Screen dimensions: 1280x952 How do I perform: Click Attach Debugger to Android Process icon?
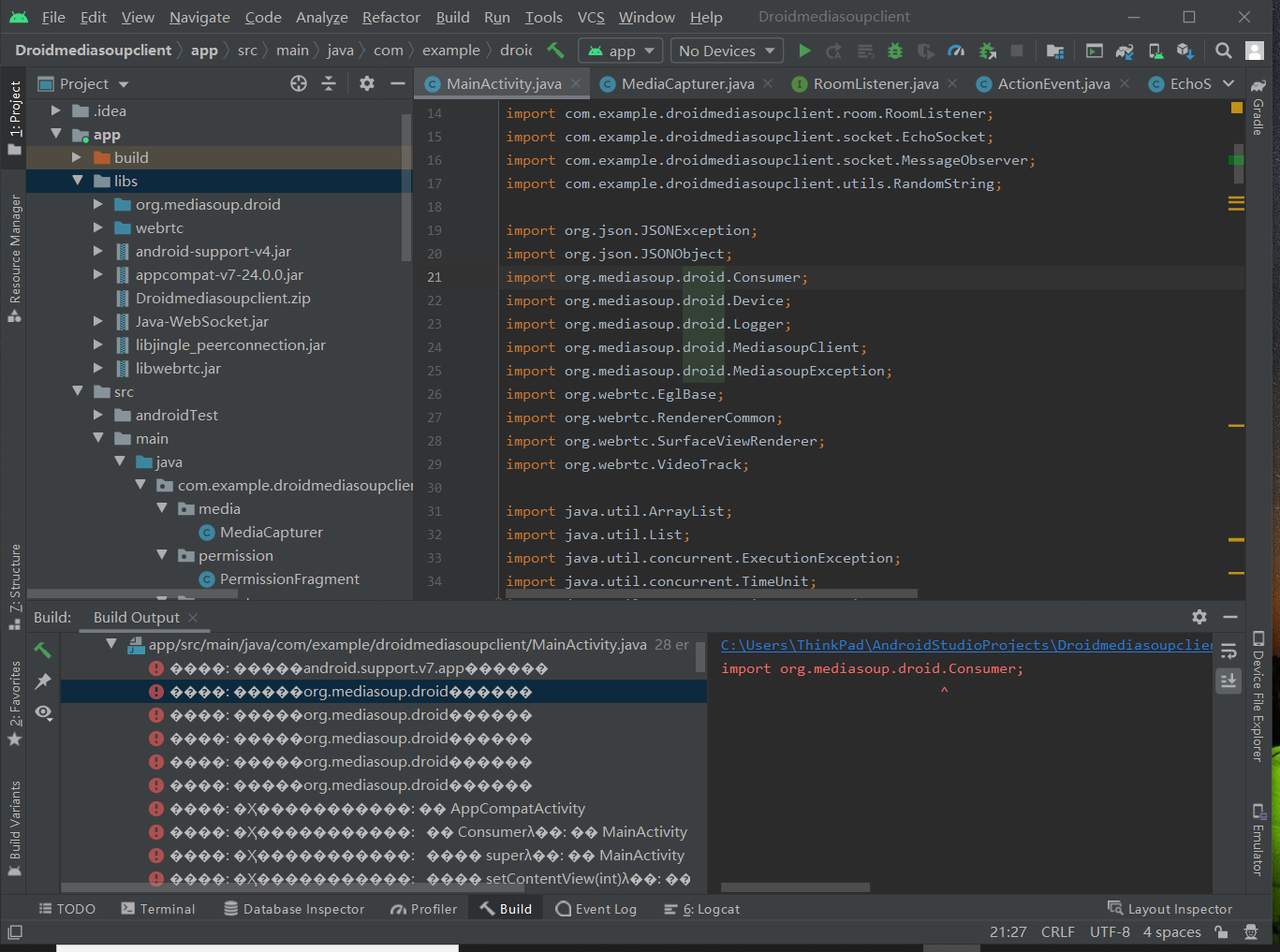coord(987,51)
